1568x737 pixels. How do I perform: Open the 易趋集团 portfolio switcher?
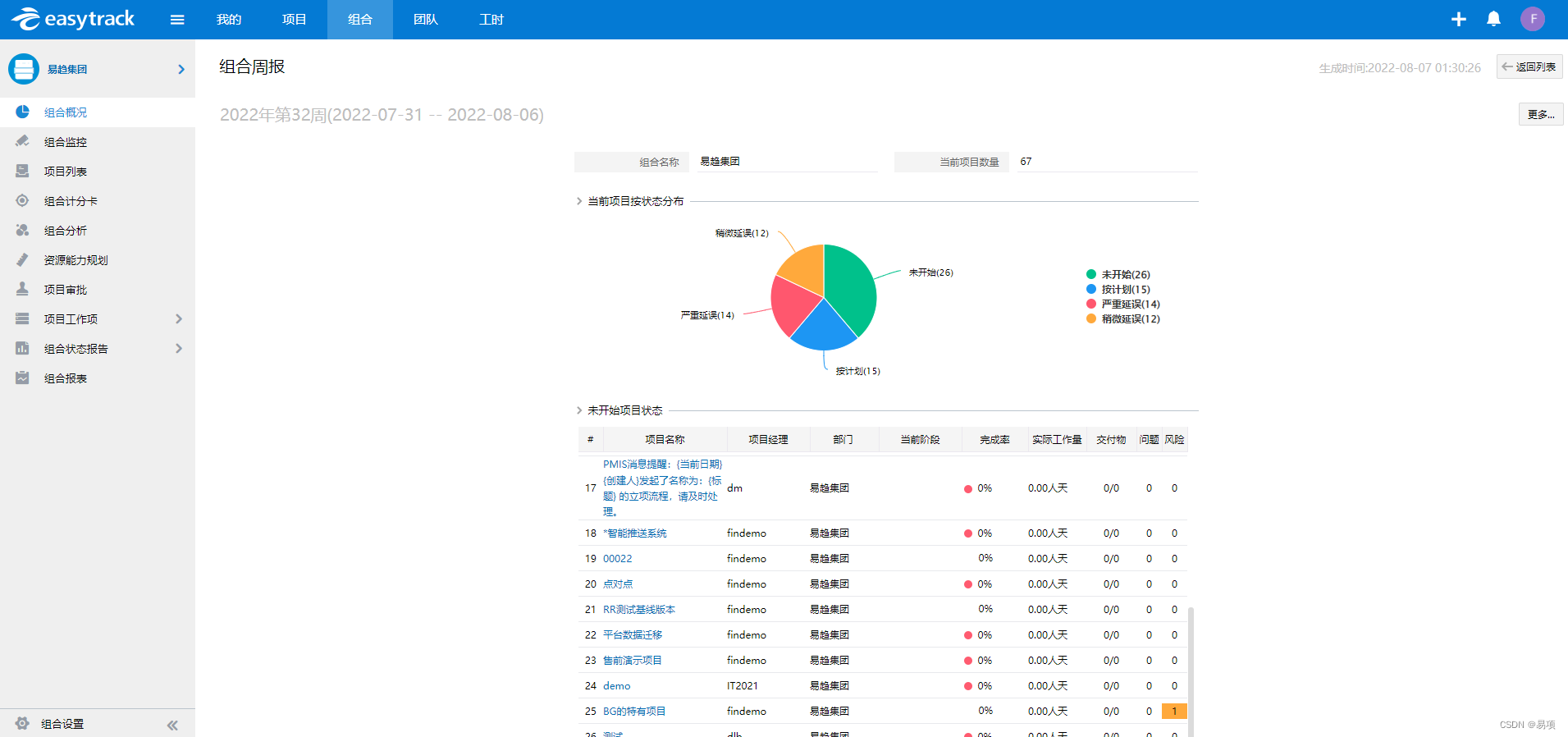(x=181, y=69)
